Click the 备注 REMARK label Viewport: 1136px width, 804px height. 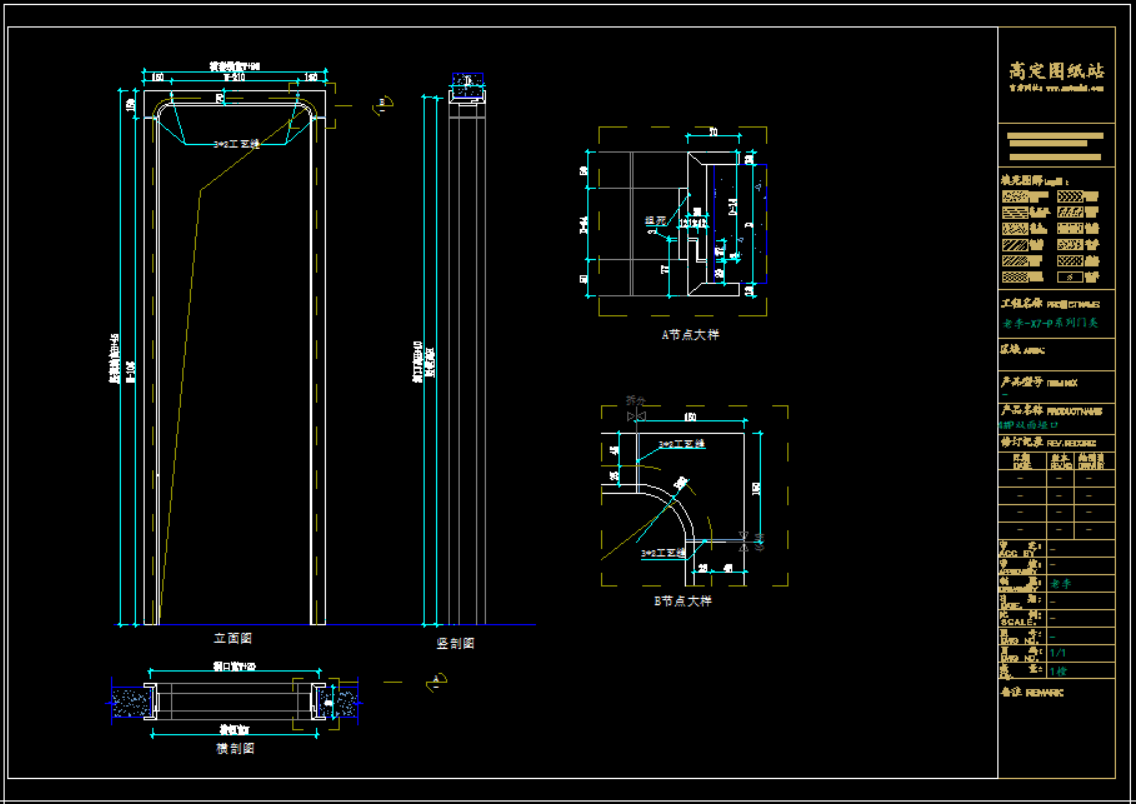coord(1032,692)
